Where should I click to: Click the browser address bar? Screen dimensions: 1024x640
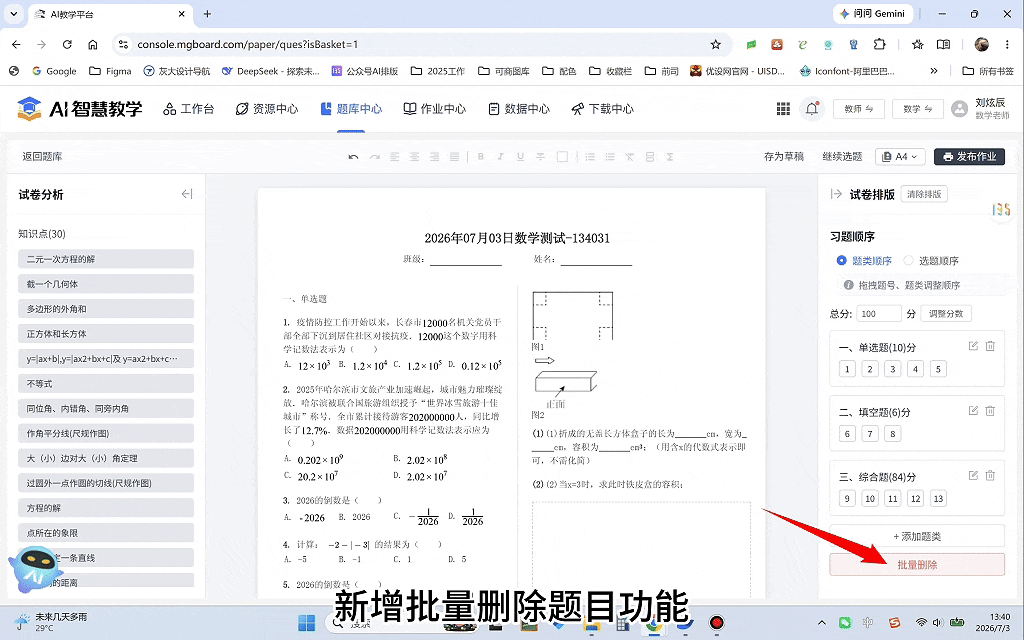[x=418, y=44]
